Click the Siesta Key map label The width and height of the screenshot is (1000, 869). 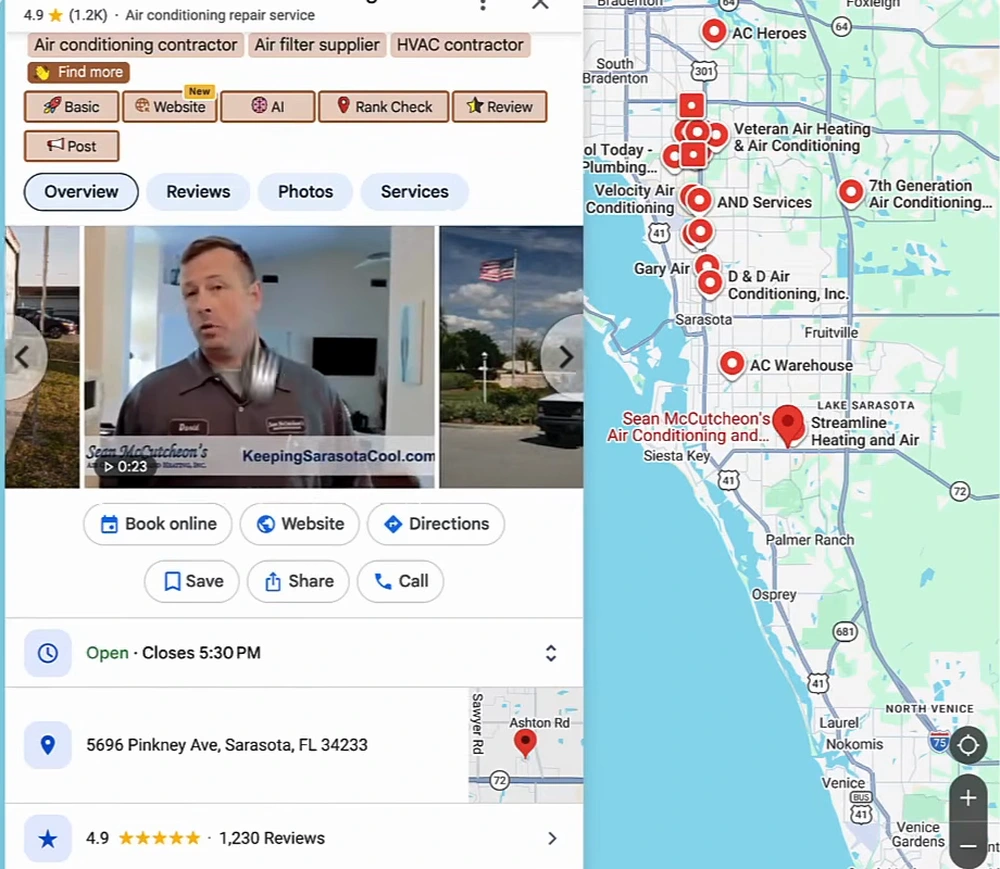tap(677, 456)
